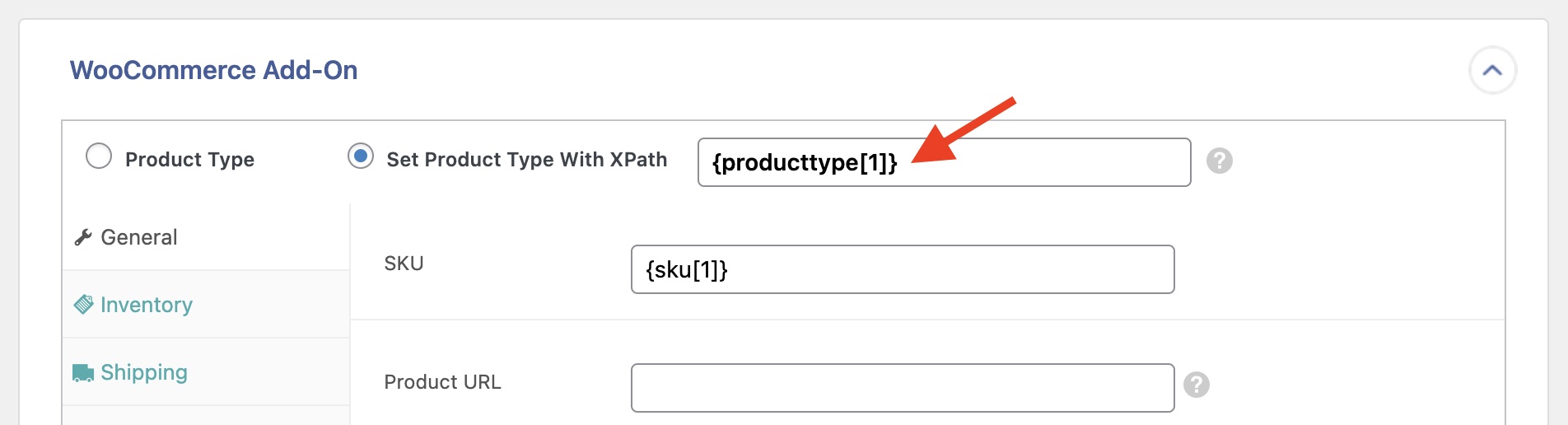Click the wrench icon beside General

point(82,238)
